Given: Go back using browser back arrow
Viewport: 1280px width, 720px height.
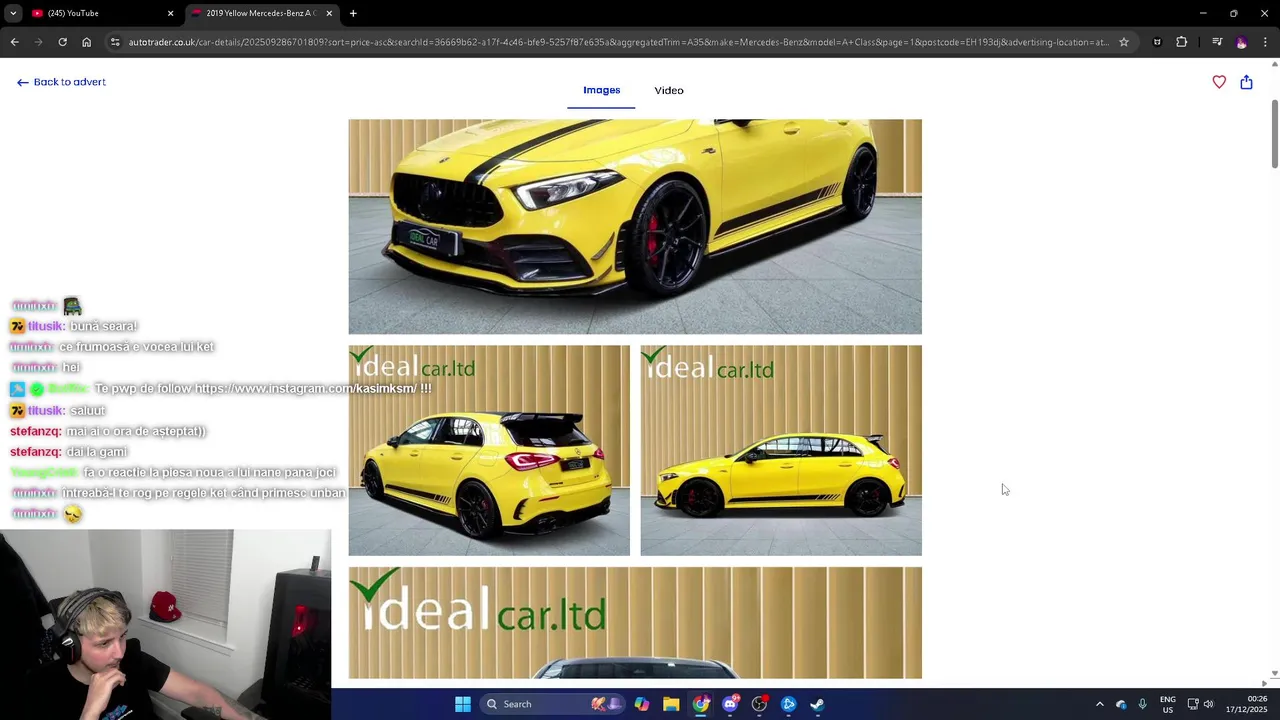Looking at the screenshot, I should tap(14, 42).
